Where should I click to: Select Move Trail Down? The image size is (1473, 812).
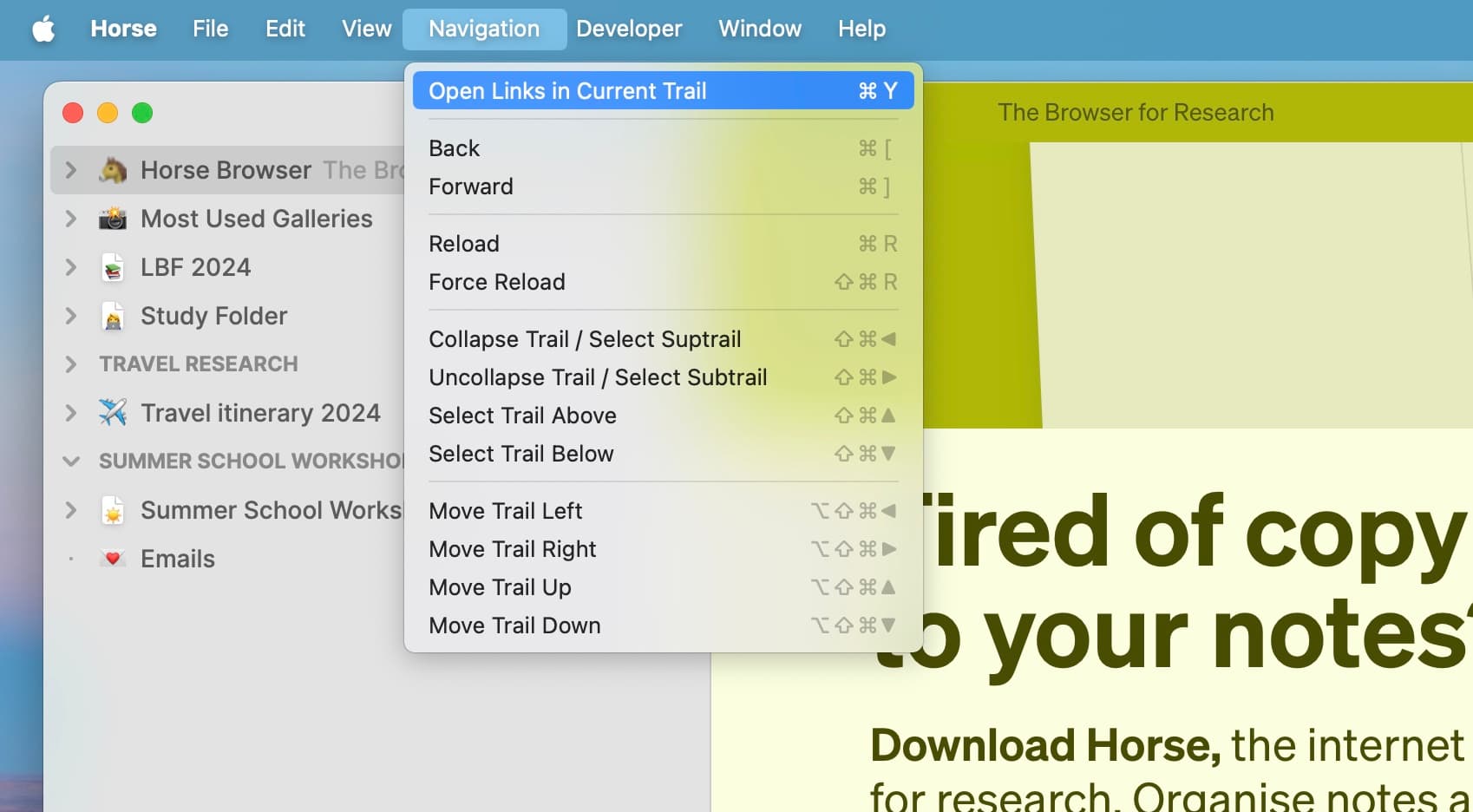point(514,625)
